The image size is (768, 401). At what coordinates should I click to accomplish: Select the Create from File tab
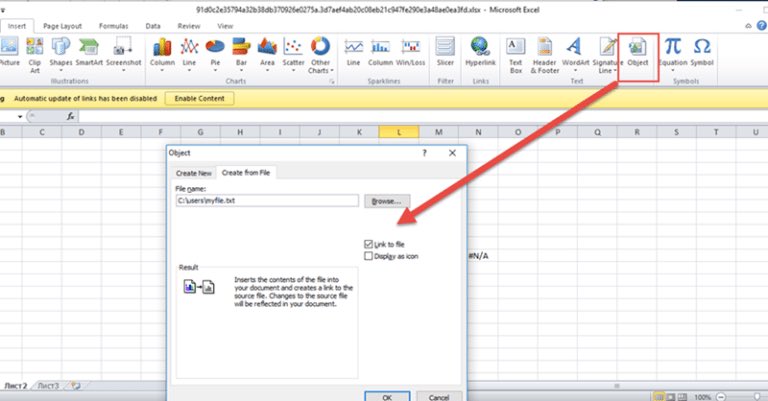(246, 173)
